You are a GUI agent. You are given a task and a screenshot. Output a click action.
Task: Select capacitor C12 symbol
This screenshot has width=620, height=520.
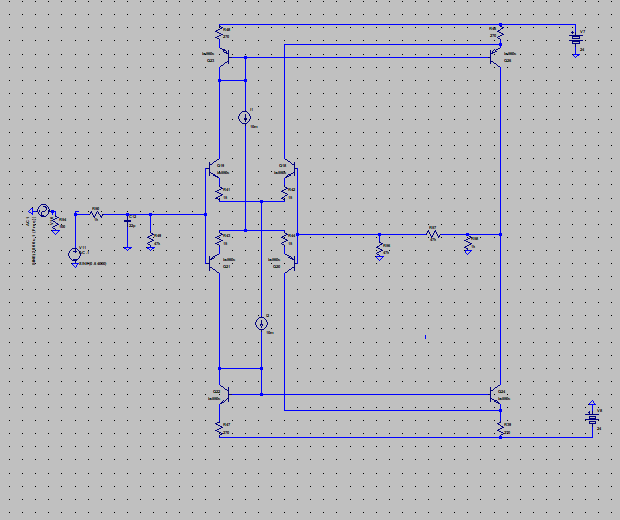[x=127, y=220]
